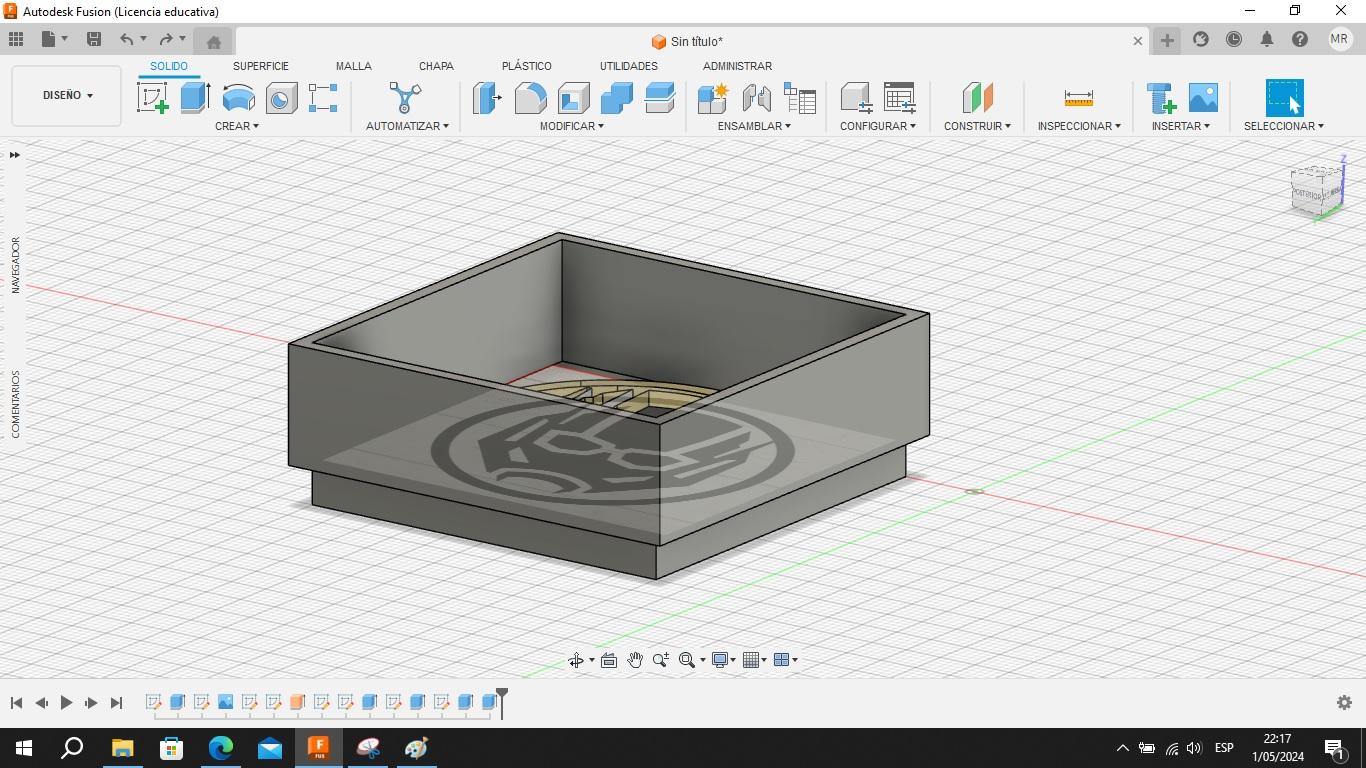Click the Configure Model icon

[856, 98]
